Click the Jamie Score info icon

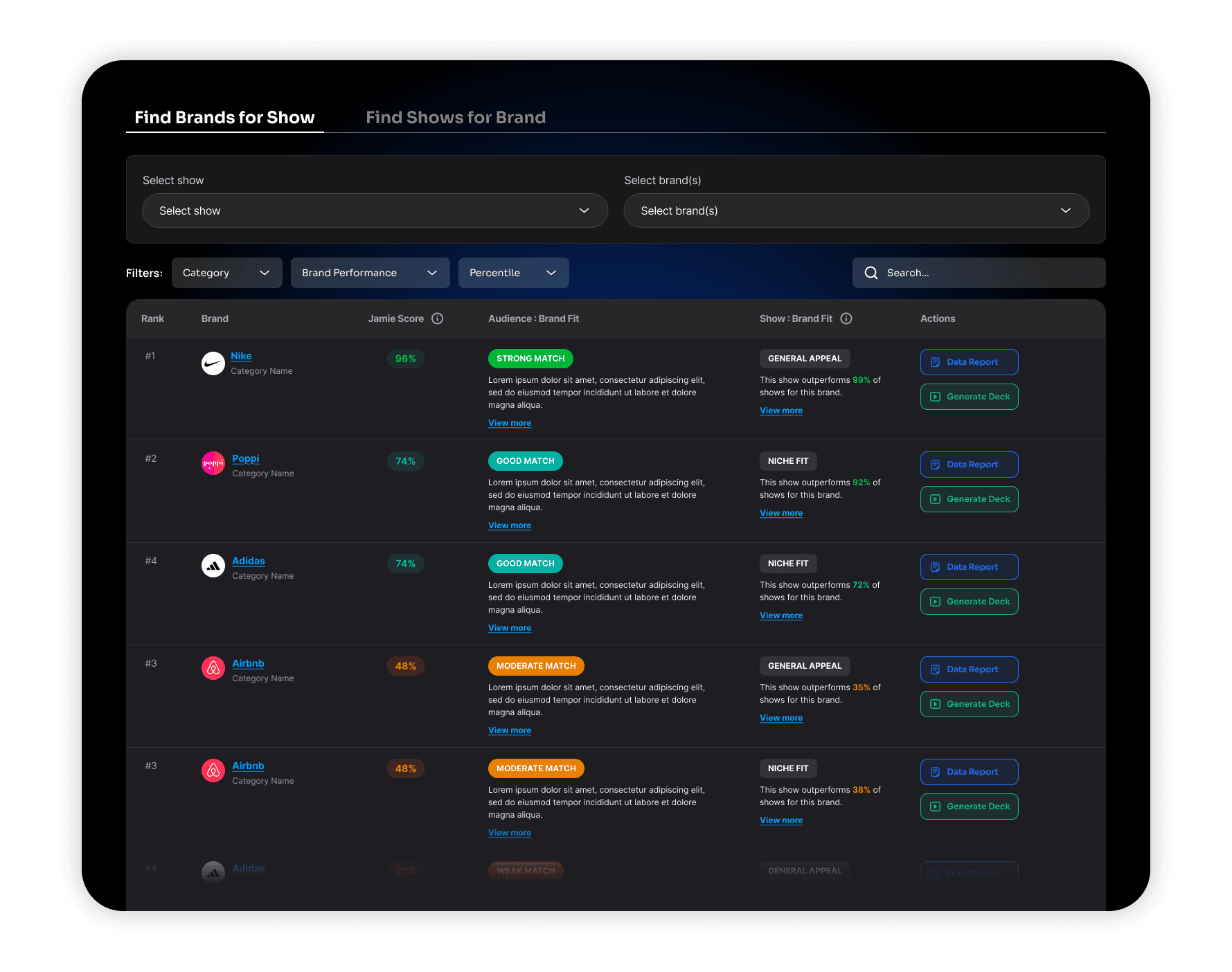pos(437,318)
